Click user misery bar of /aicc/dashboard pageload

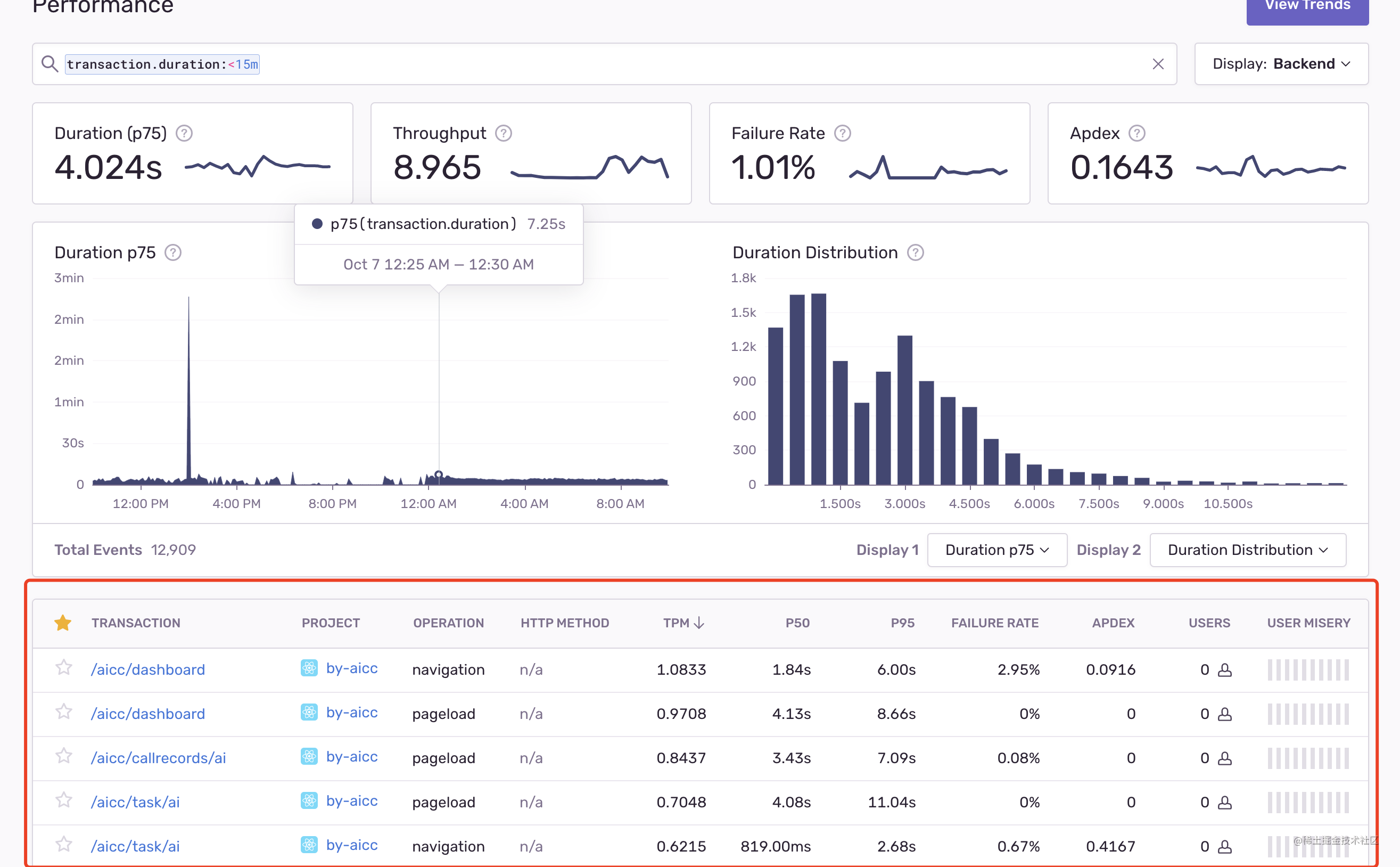click(1308, 713)
